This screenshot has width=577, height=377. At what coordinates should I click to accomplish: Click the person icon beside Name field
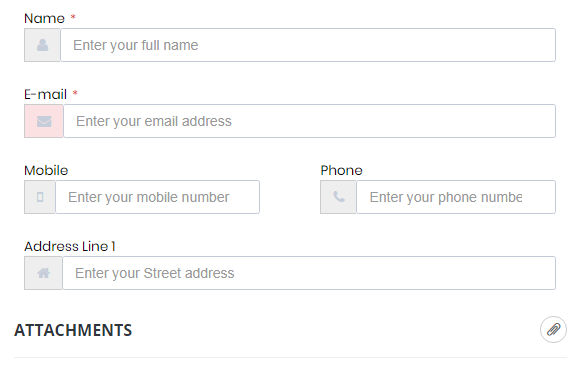click(42, 45)
